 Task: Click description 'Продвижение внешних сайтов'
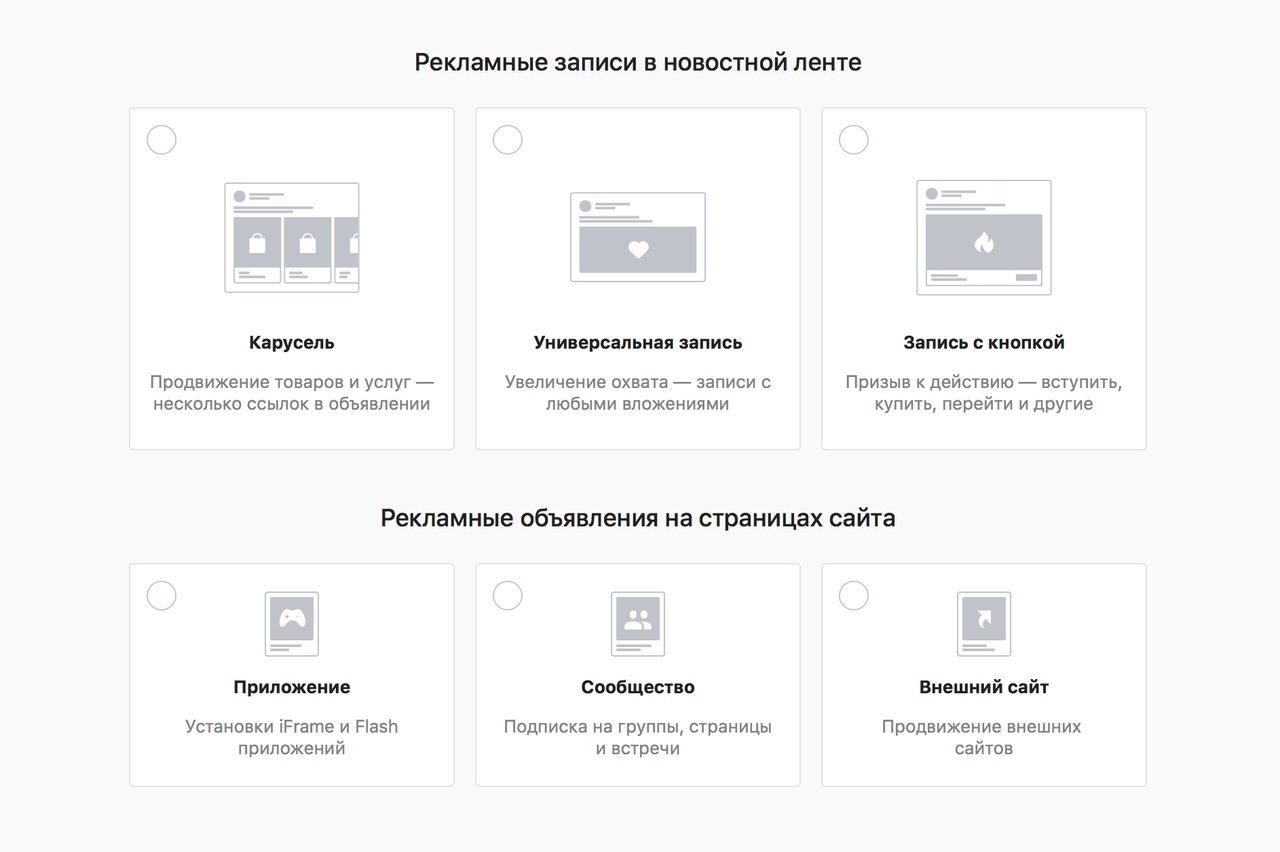tap(982, 738)
